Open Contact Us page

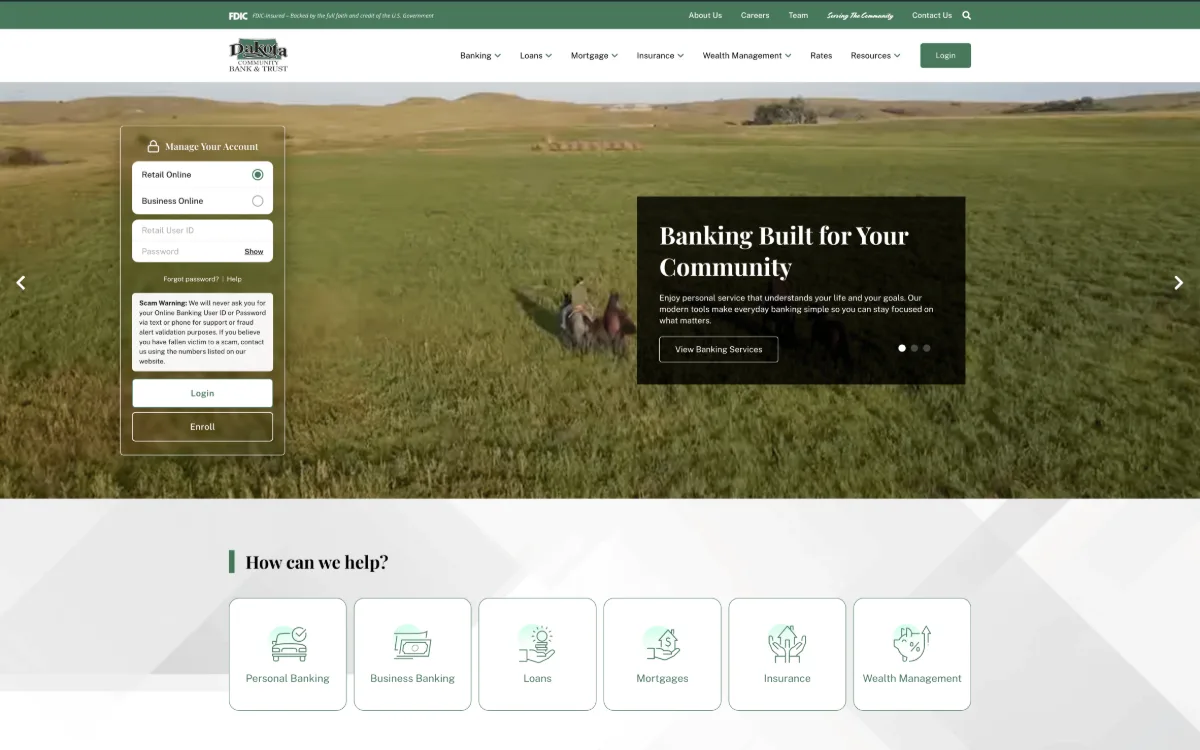932,15
